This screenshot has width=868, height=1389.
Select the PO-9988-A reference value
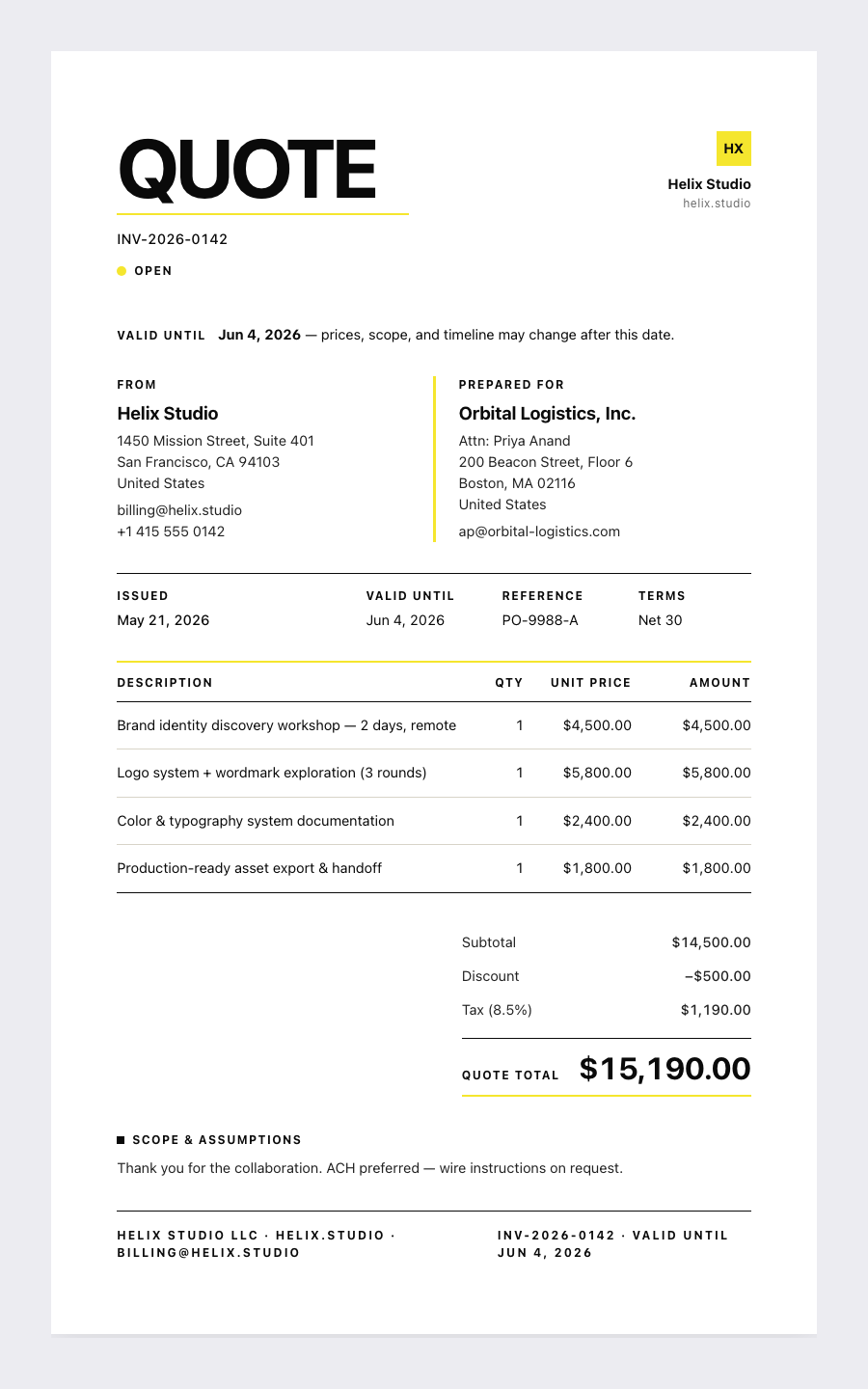pos(540,620)
